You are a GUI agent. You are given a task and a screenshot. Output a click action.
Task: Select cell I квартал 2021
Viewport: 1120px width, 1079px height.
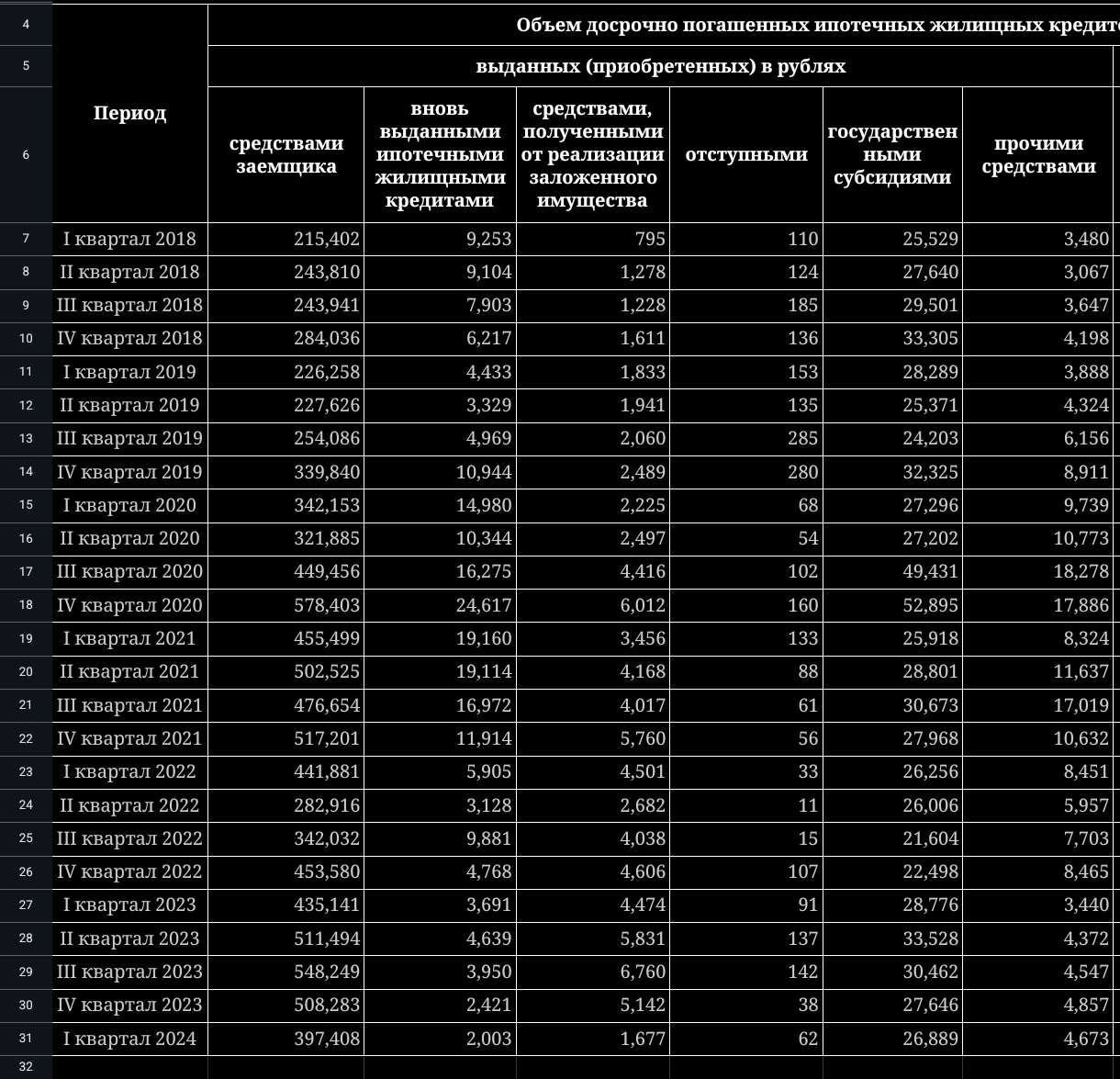click(x=130, y=638)
